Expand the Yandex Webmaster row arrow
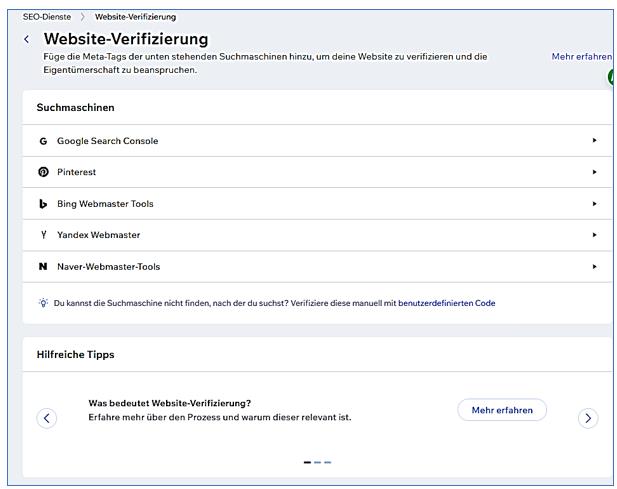This screenshot has height=489, width=617. [594, 235]
